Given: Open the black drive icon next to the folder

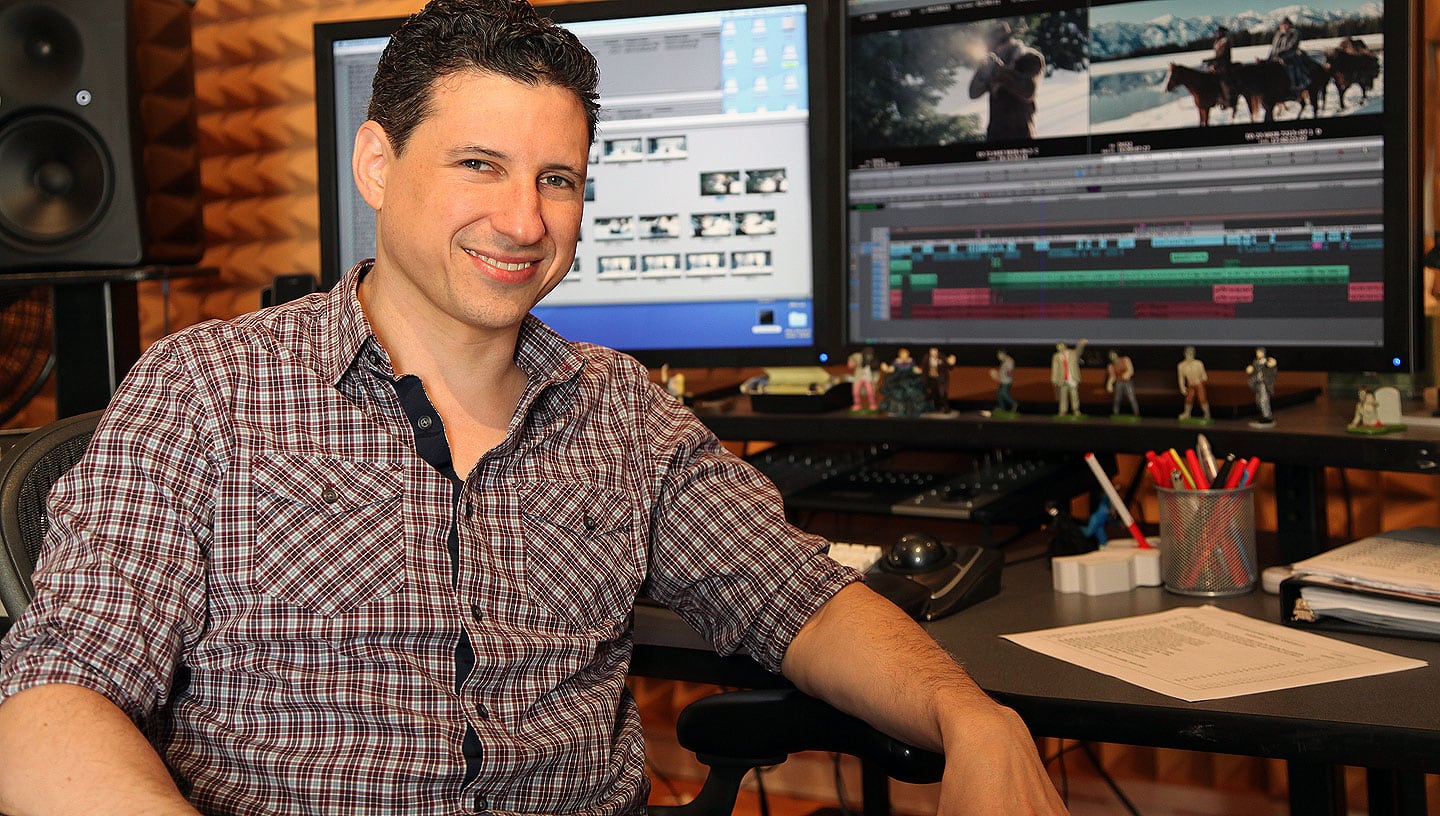Looking at the screenshot, I should tap(767, 319).
